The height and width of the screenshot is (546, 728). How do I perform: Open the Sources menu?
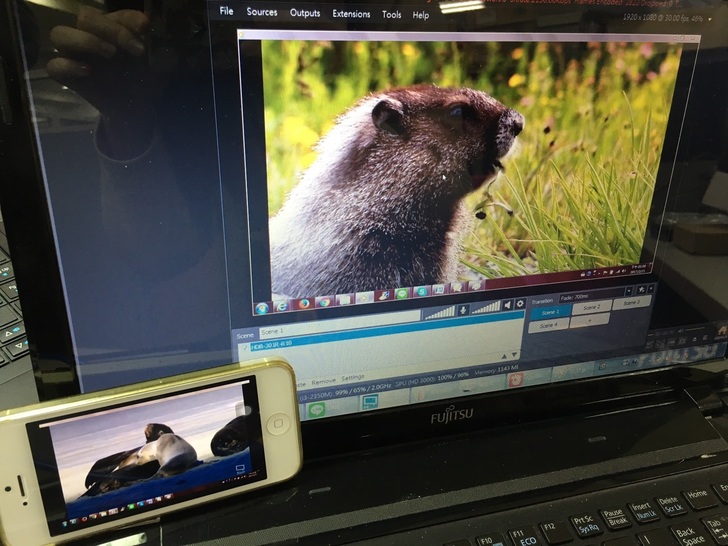tap(262, 13)
